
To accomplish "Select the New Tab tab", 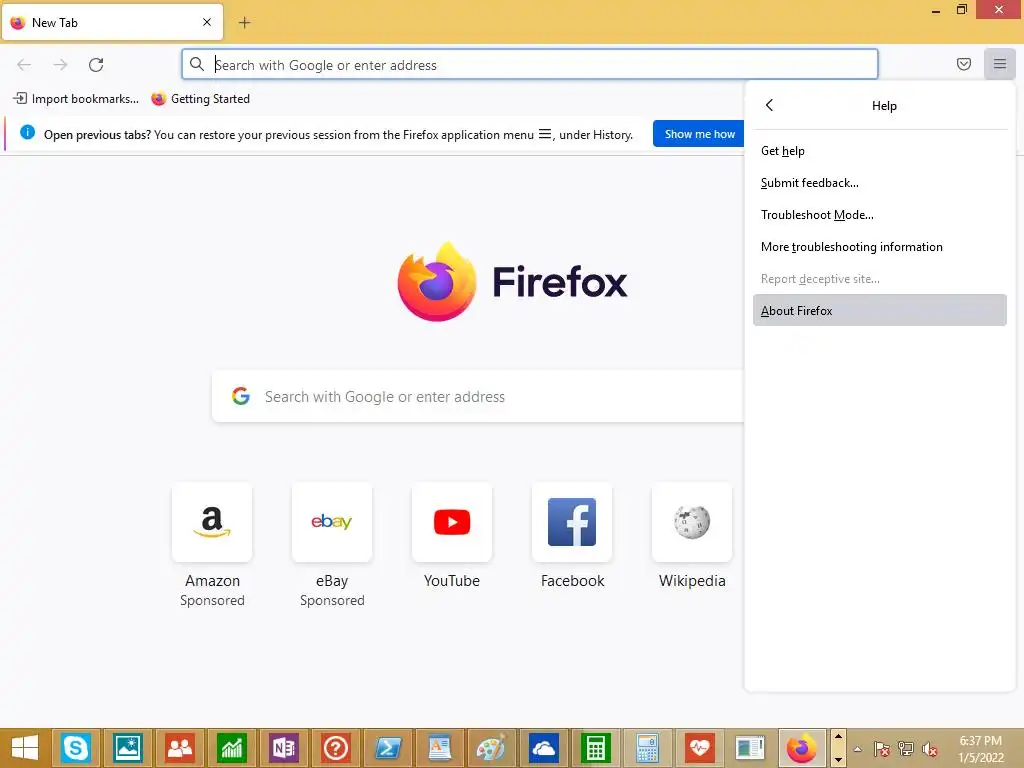I will pyautogui.click(x=112, y=22).
